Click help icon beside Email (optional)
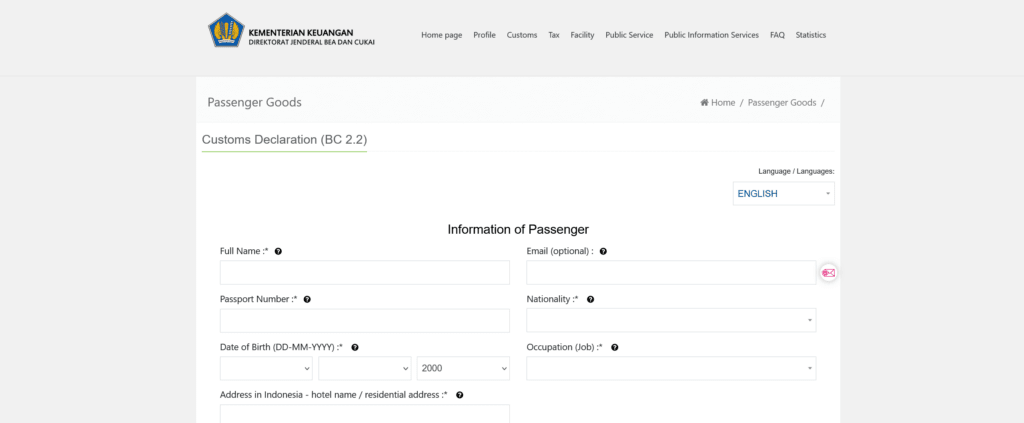This screenshot has width=1024, height=423. click(x=603, y=251)
